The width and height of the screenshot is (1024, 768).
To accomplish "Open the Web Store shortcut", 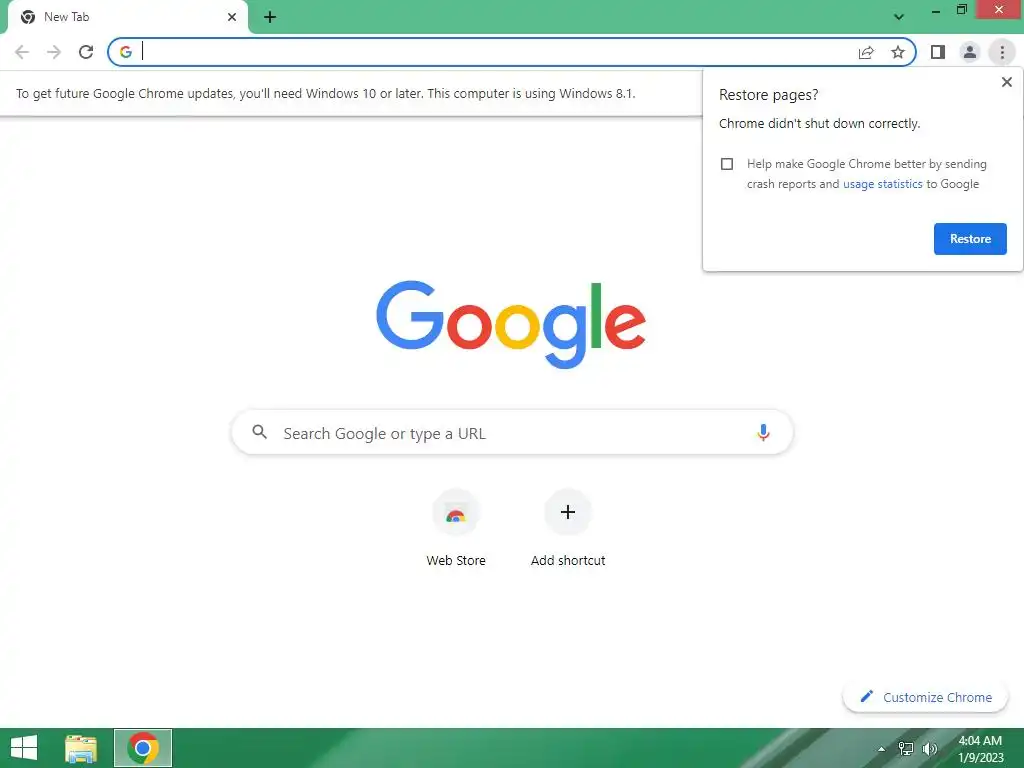I will tap(456, 528).
